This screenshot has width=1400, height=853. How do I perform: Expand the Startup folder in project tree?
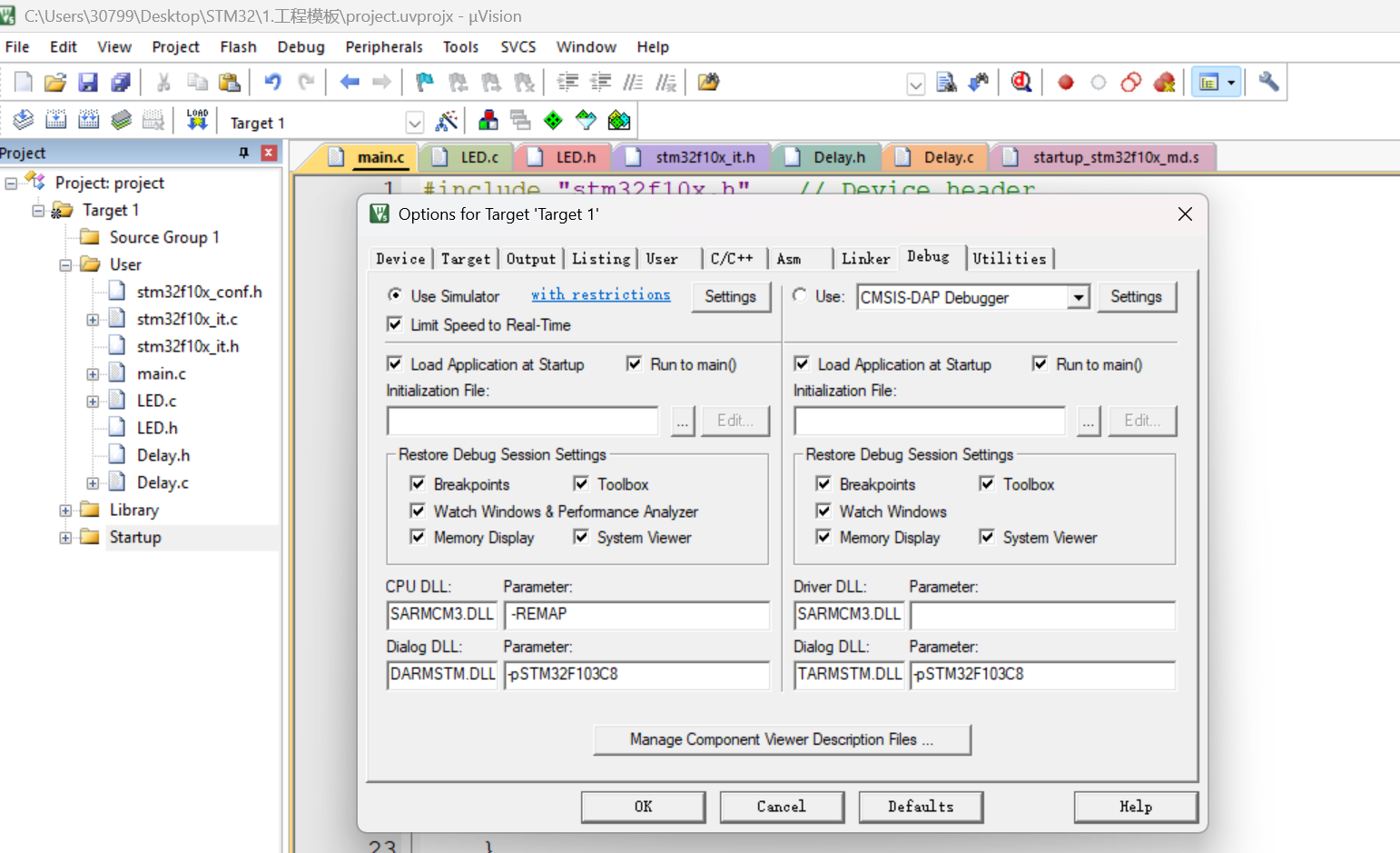click(x=65, y=538)
